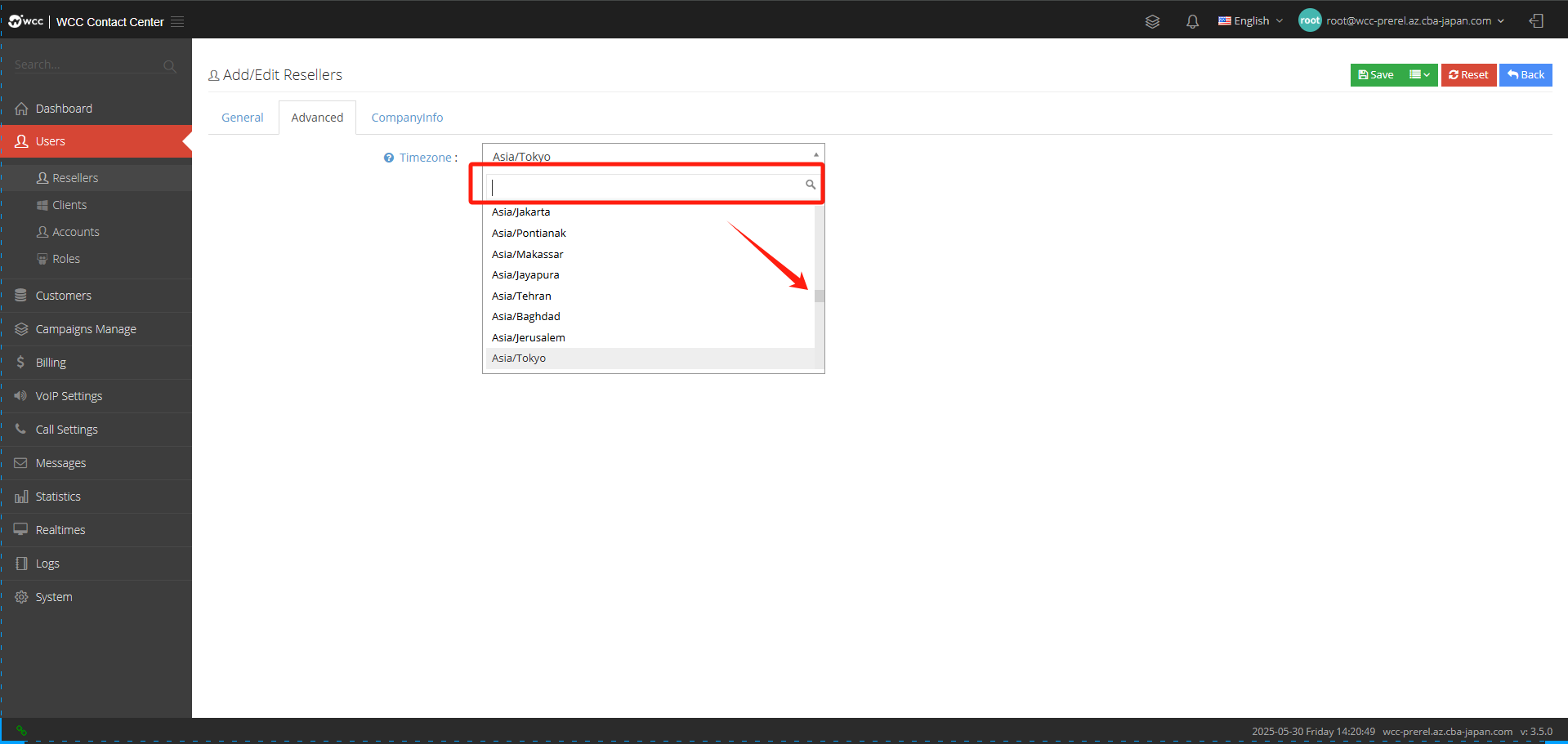Image resolution: width=1568 pixels, height=744 pixels.
Task: Open the notifications bell icon
Action: click(x=1192, y=21)
